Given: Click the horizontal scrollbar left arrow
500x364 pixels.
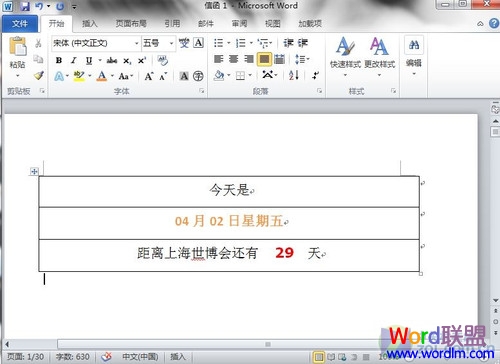Looking at the screenshot, I should [x=7, y=344].
